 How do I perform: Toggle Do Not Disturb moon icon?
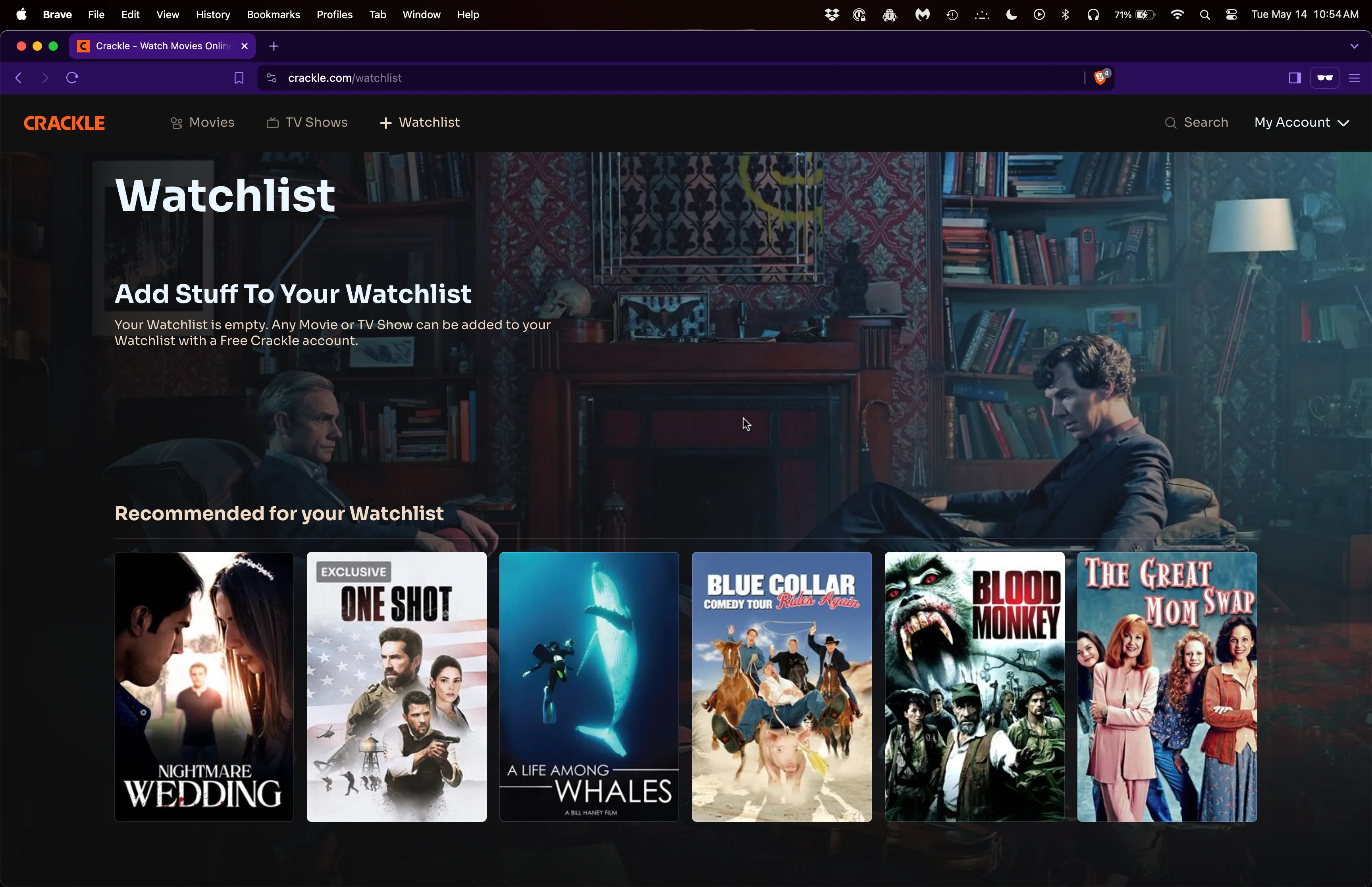tap(1011, 14)
